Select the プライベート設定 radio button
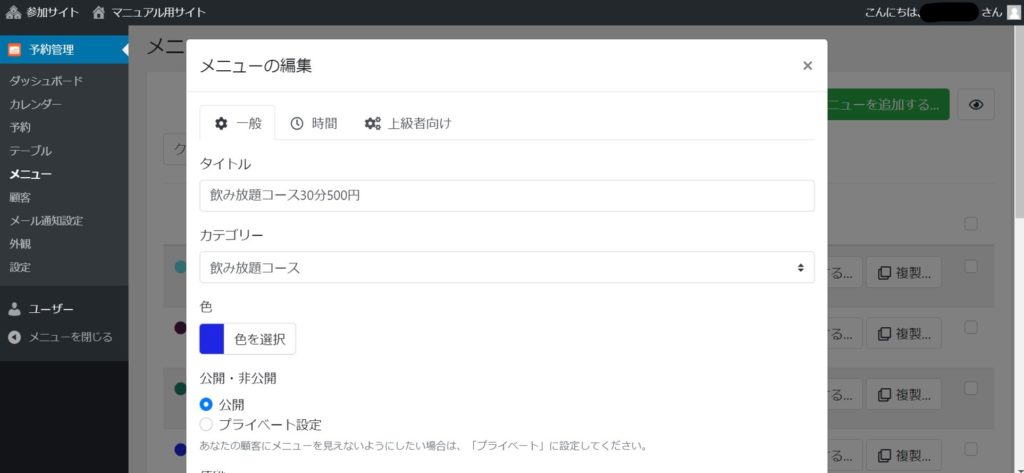Screen dimensions: 1024x473 point(206,424)
